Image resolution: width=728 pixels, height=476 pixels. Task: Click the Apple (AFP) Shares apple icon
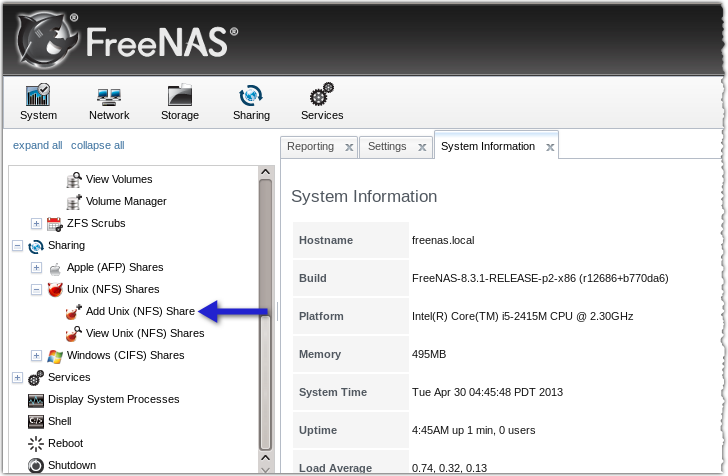(x=55, y=268)
